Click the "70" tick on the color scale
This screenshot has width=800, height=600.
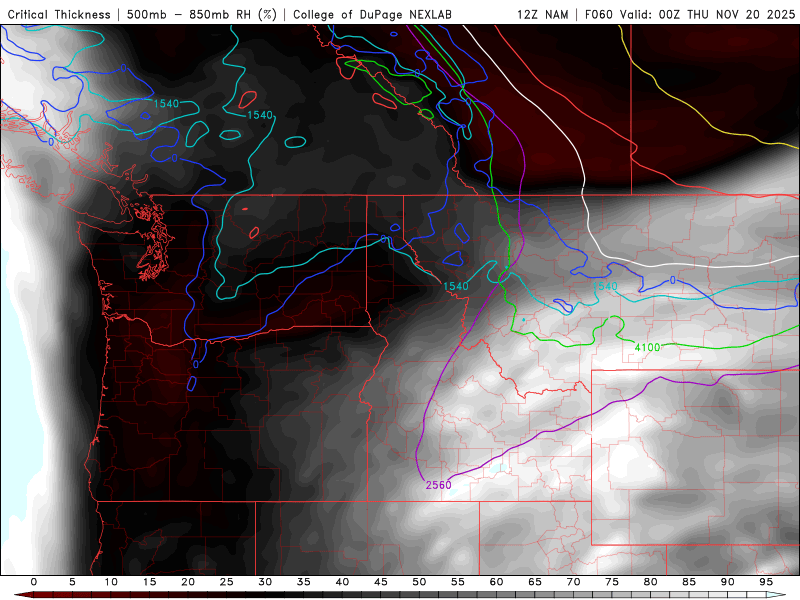point(573,582)
